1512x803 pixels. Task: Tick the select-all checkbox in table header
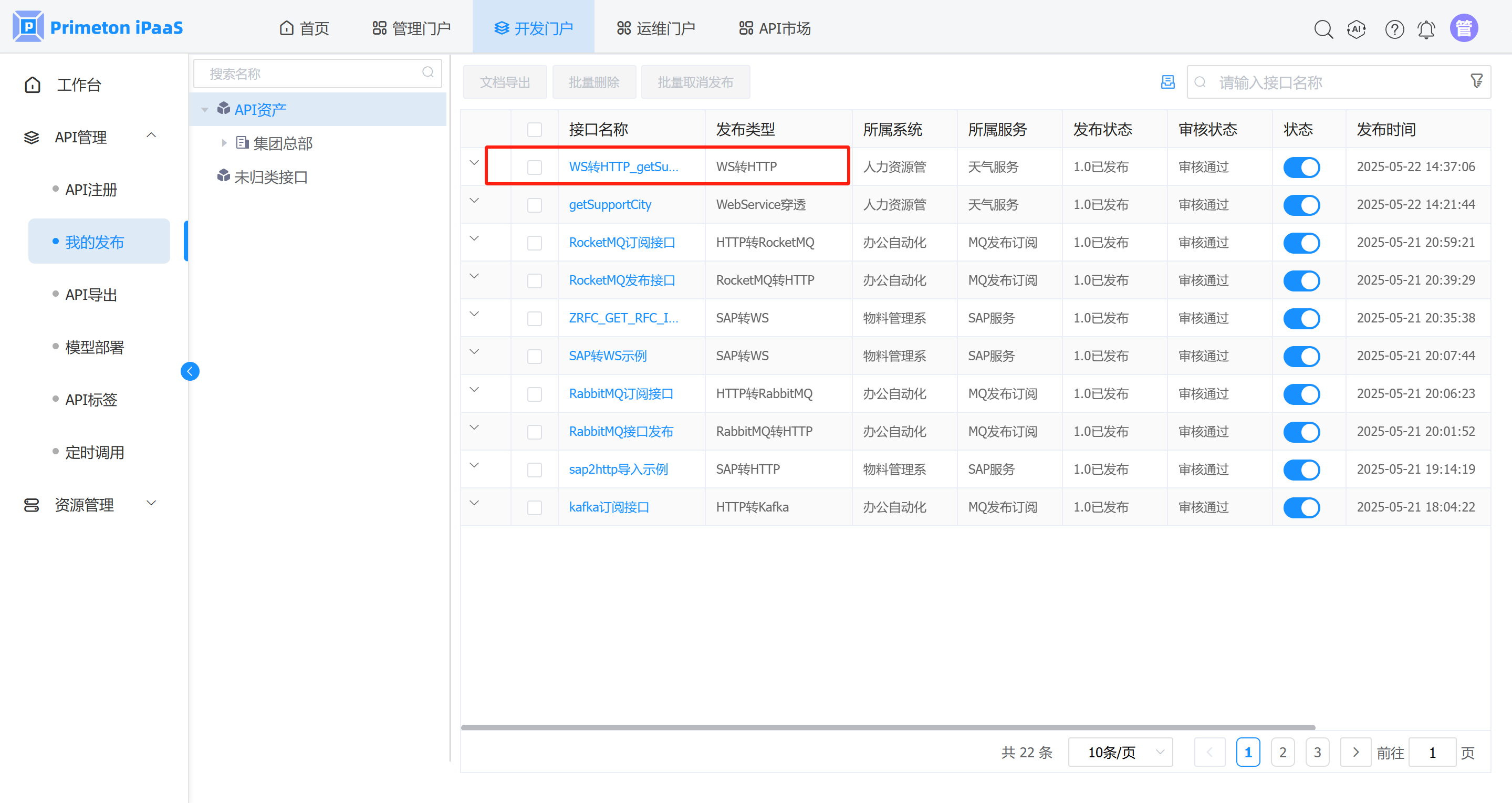534,130
